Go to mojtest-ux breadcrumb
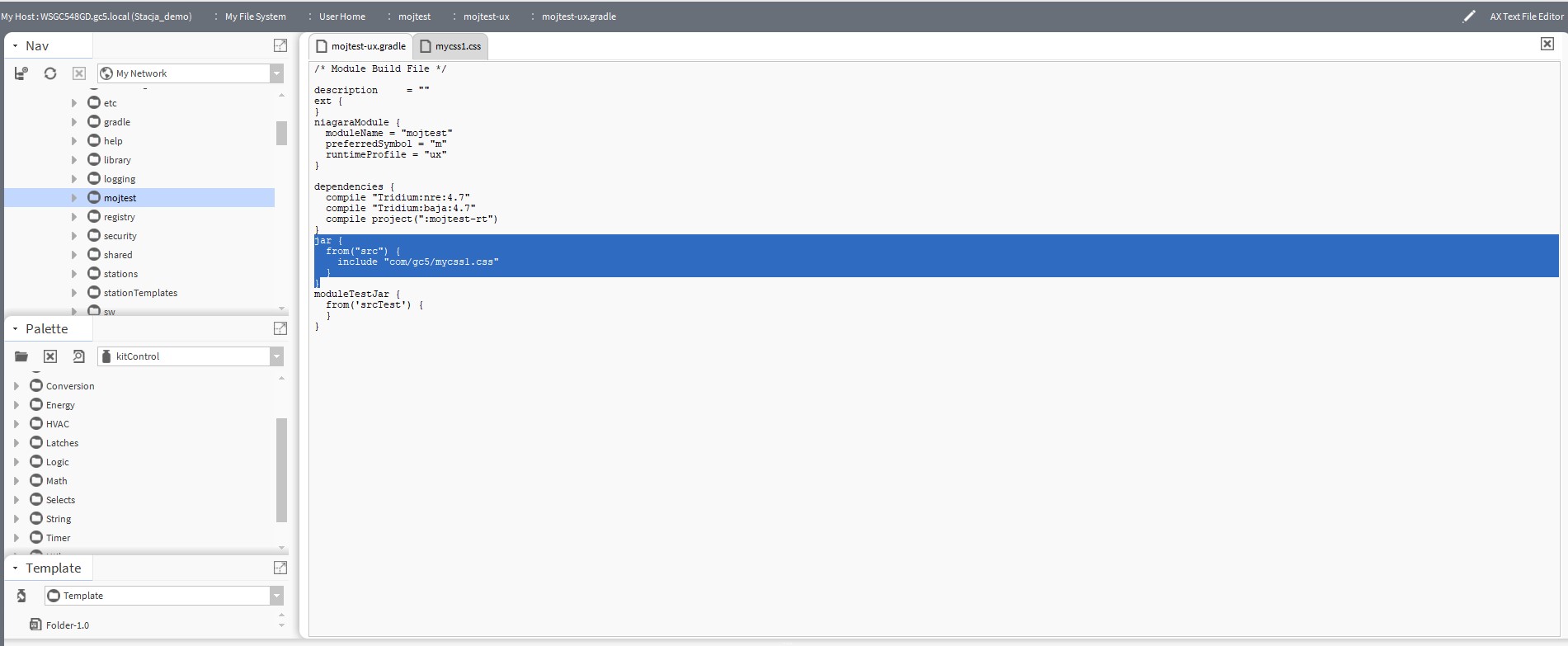 [x=487, y=17]
